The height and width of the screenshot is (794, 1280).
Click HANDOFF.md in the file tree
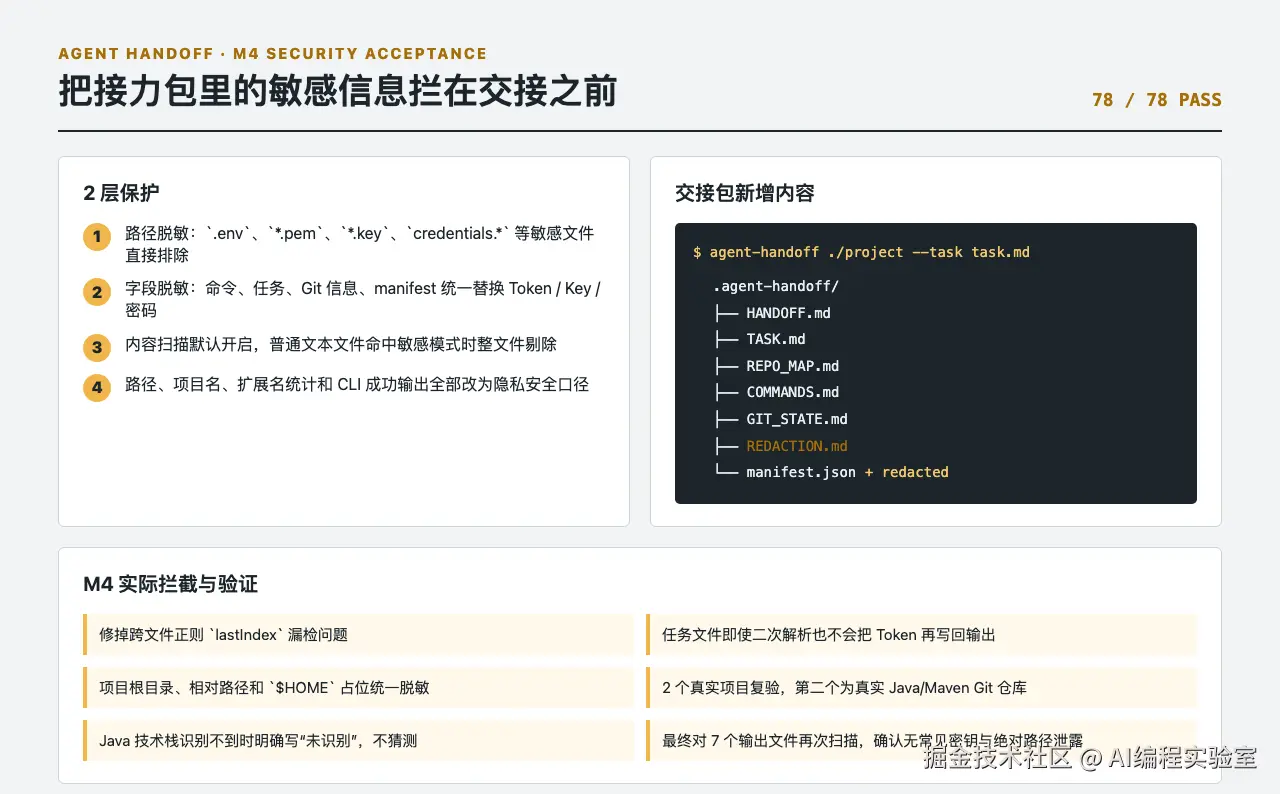(788, 313)
